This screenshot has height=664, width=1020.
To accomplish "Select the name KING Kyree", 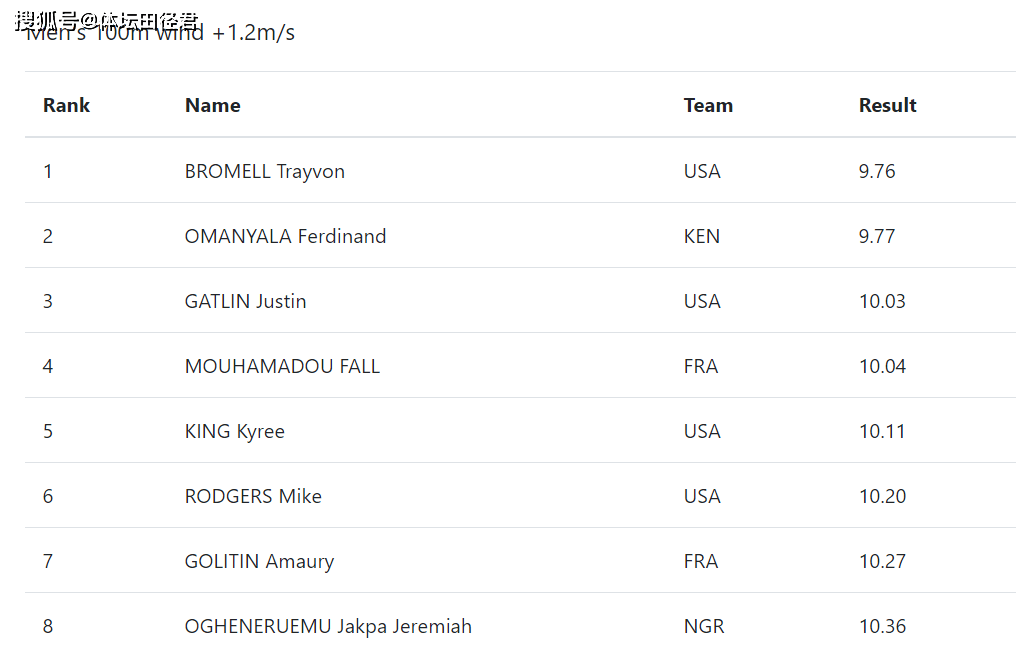I will click(235, 432).
